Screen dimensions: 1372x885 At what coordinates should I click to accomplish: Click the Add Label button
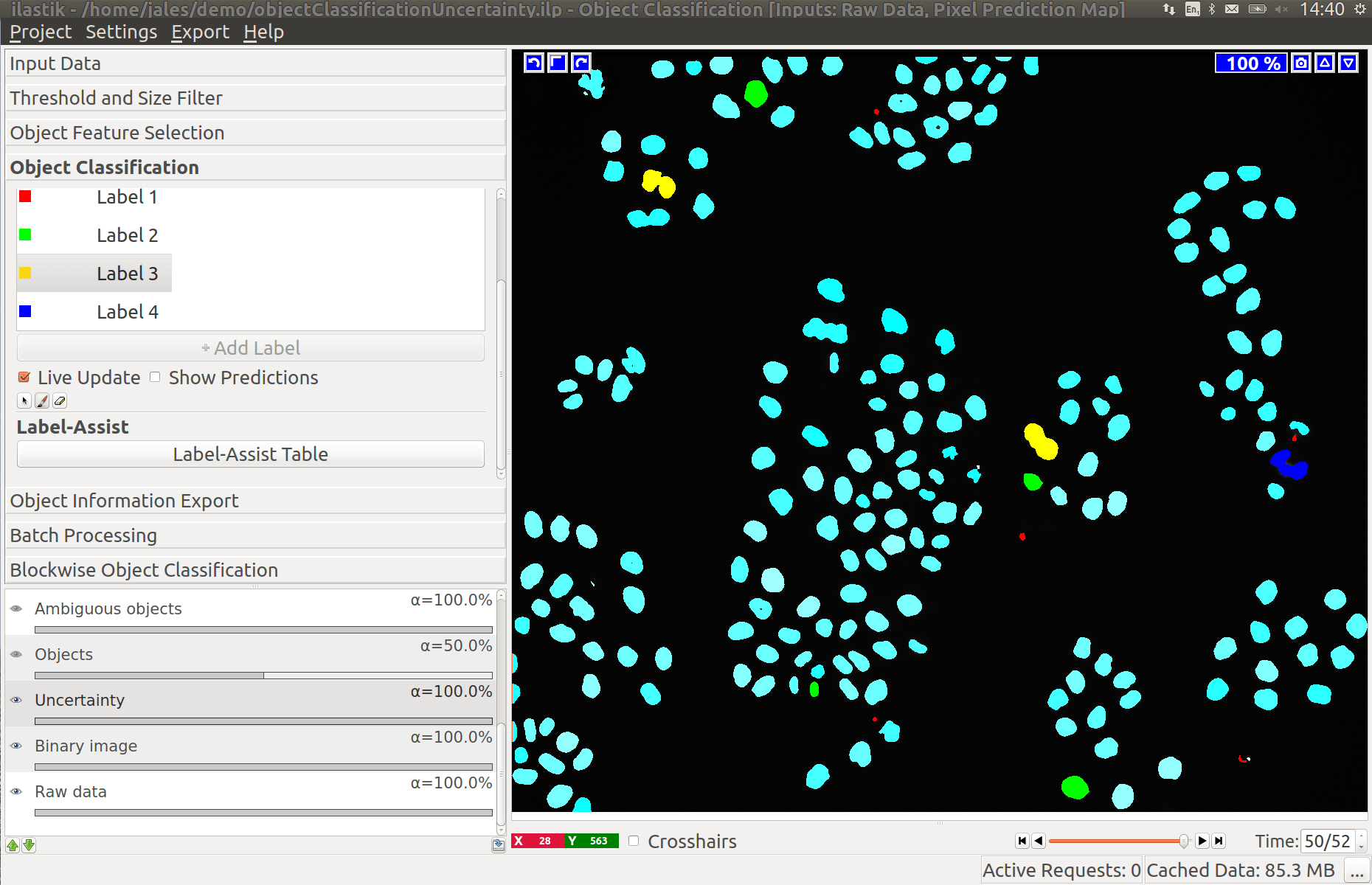tap(250, 347)
